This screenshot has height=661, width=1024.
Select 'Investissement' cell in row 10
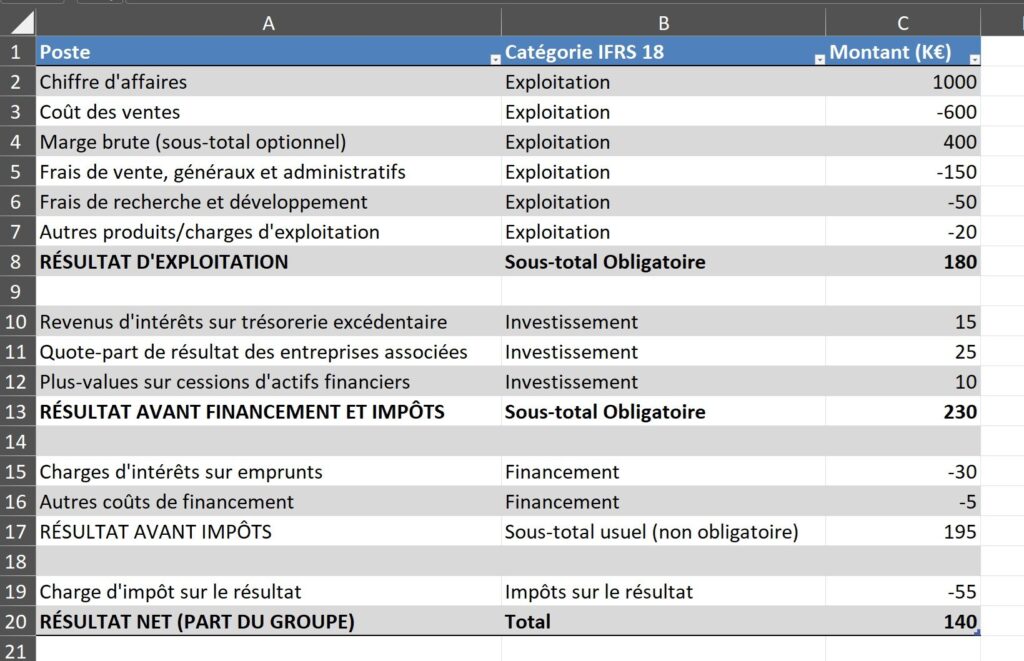pyautogui.click(x=664, y=321)
